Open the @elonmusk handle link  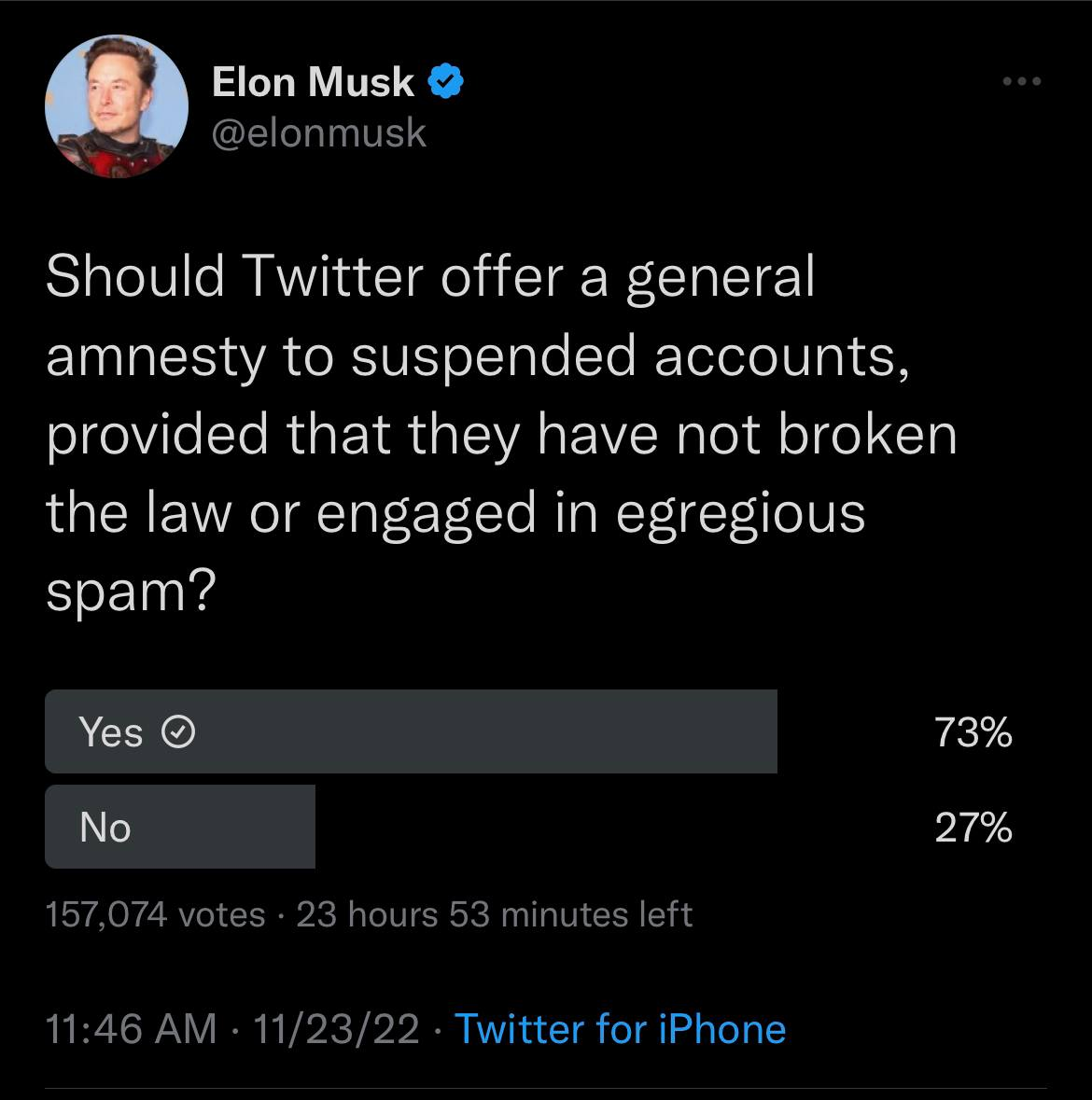[x=319, y=132]
